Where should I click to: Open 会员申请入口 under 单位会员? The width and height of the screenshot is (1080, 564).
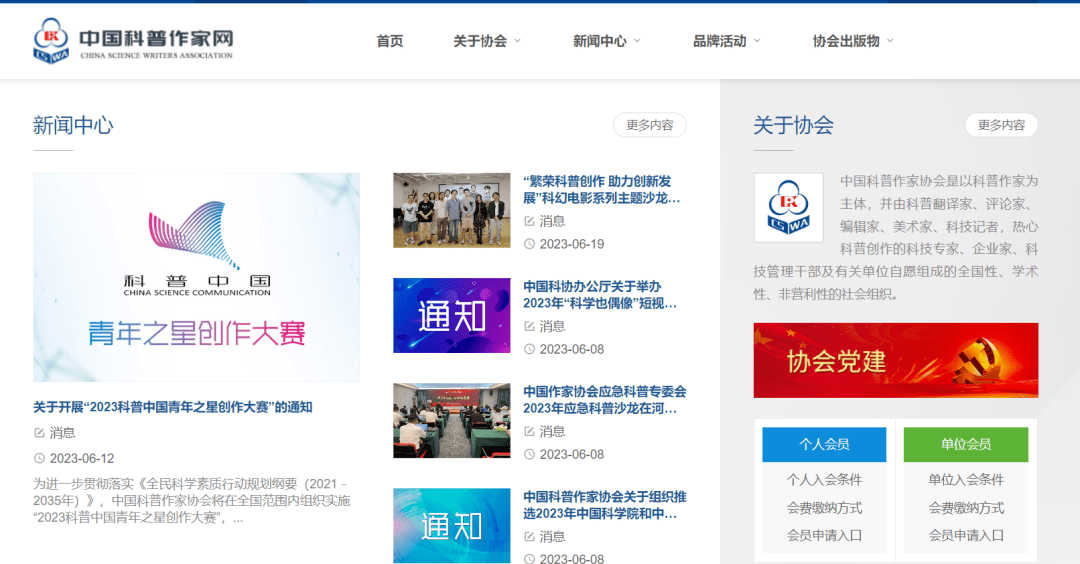[x=966, y=536]
